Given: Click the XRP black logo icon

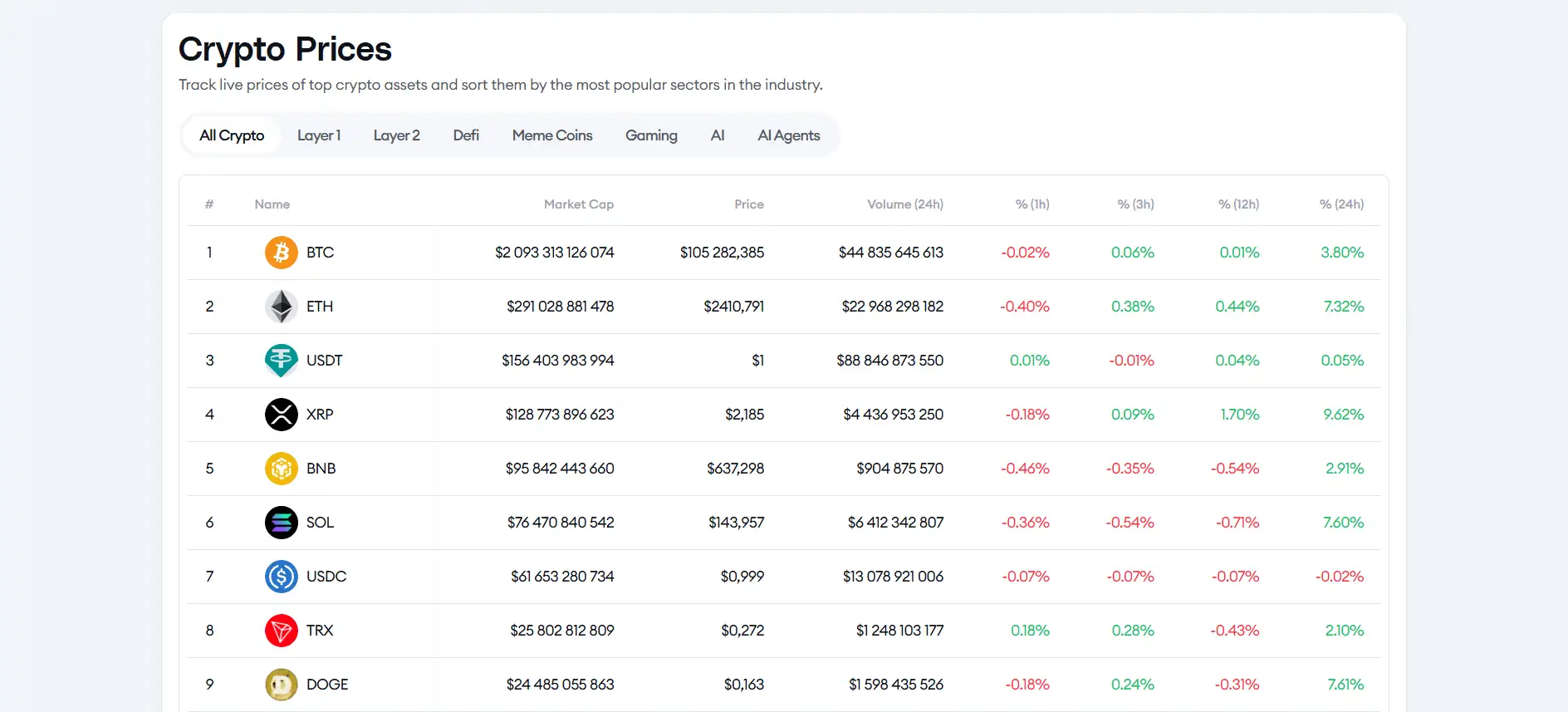Looking at the screenshot, I should (x=281, y=415).
